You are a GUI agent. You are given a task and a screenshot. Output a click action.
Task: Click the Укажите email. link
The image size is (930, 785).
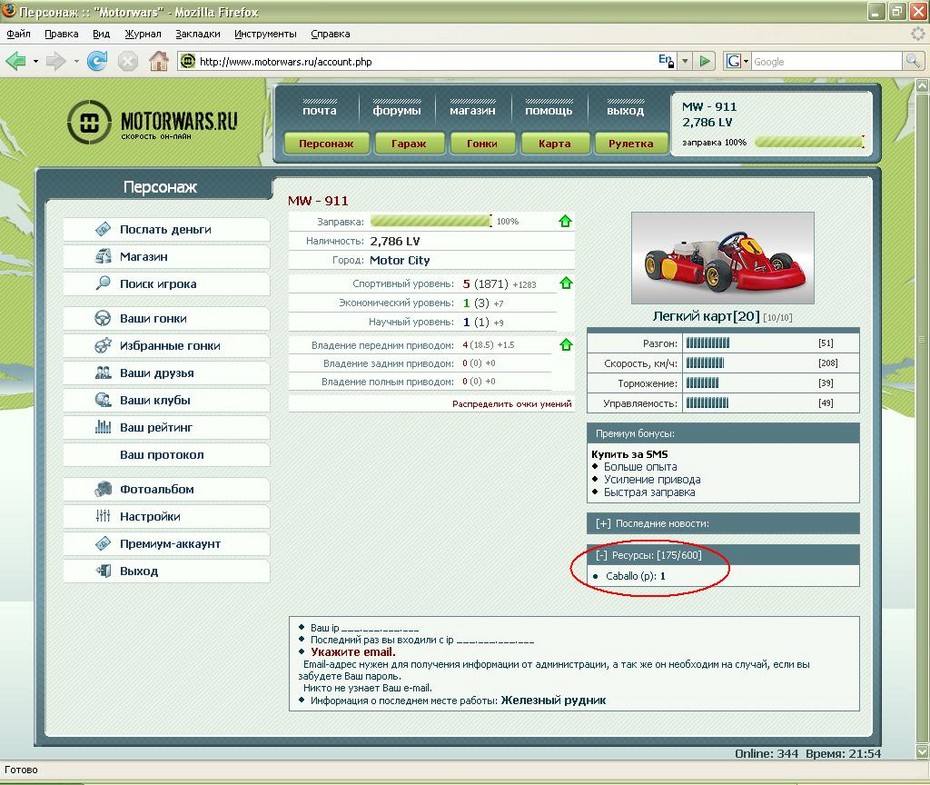point(353,652)
